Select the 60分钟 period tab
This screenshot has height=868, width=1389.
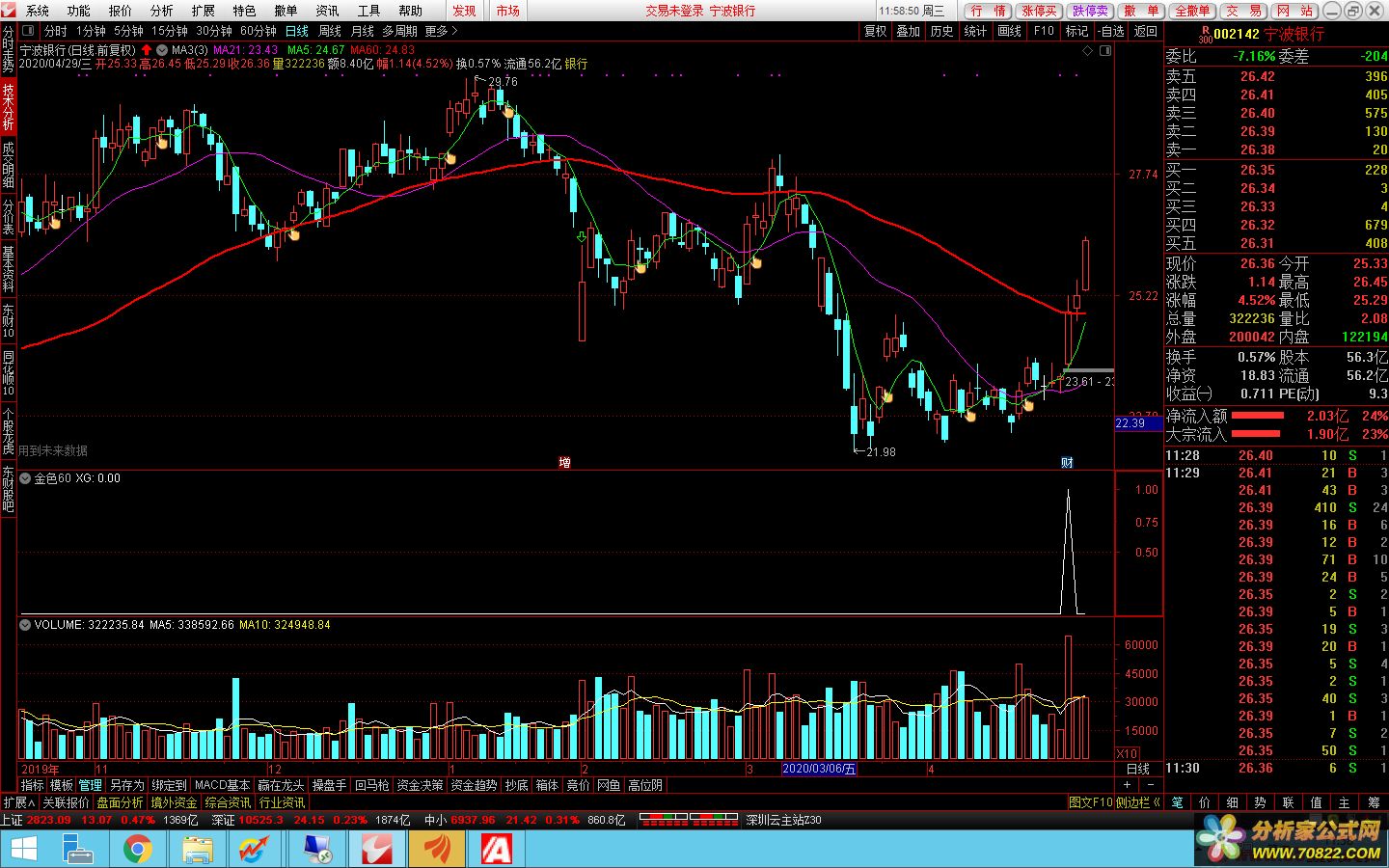click(x=259, y=31)
